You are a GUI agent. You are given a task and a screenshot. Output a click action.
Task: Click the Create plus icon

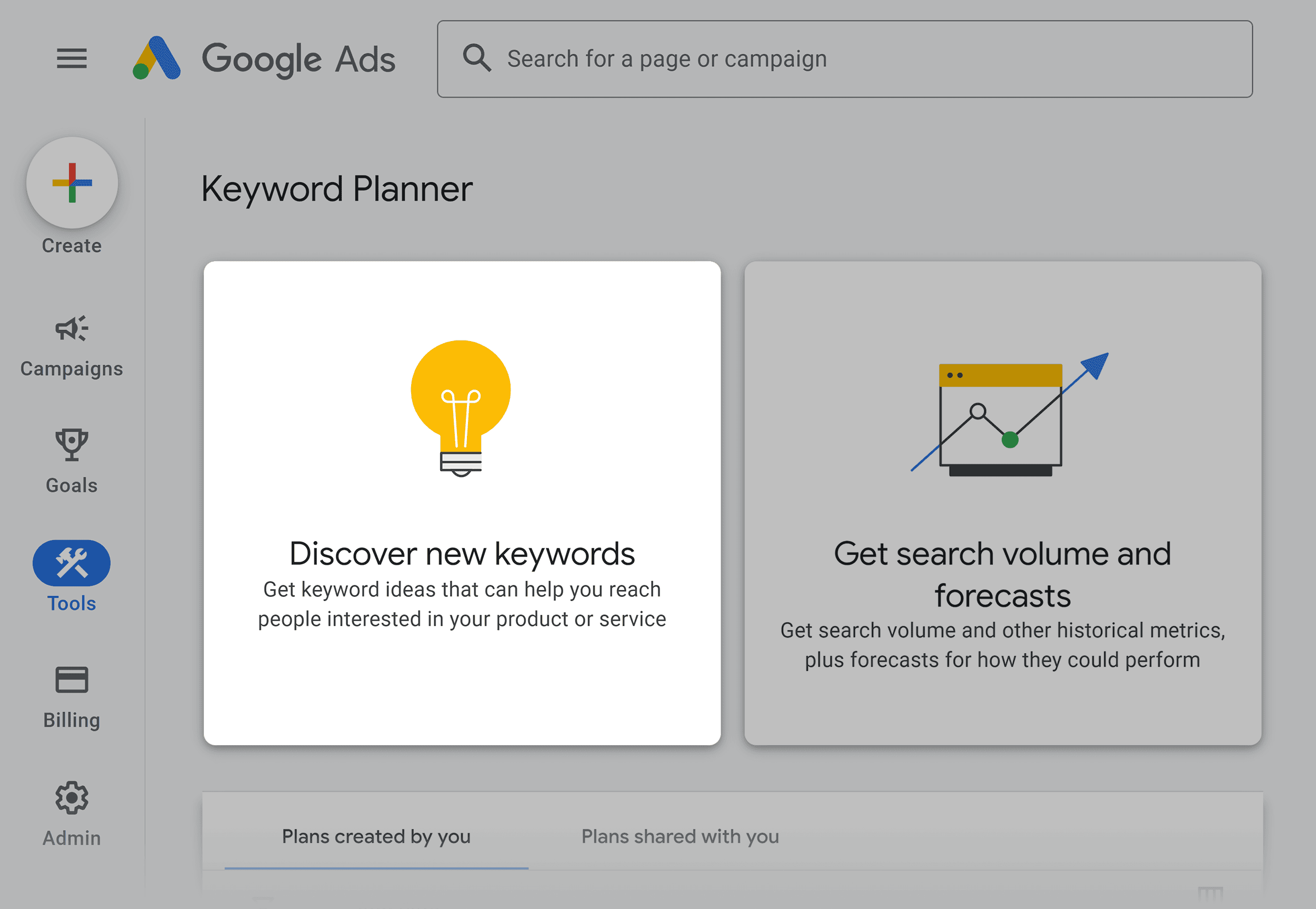(x=71, y=182)
